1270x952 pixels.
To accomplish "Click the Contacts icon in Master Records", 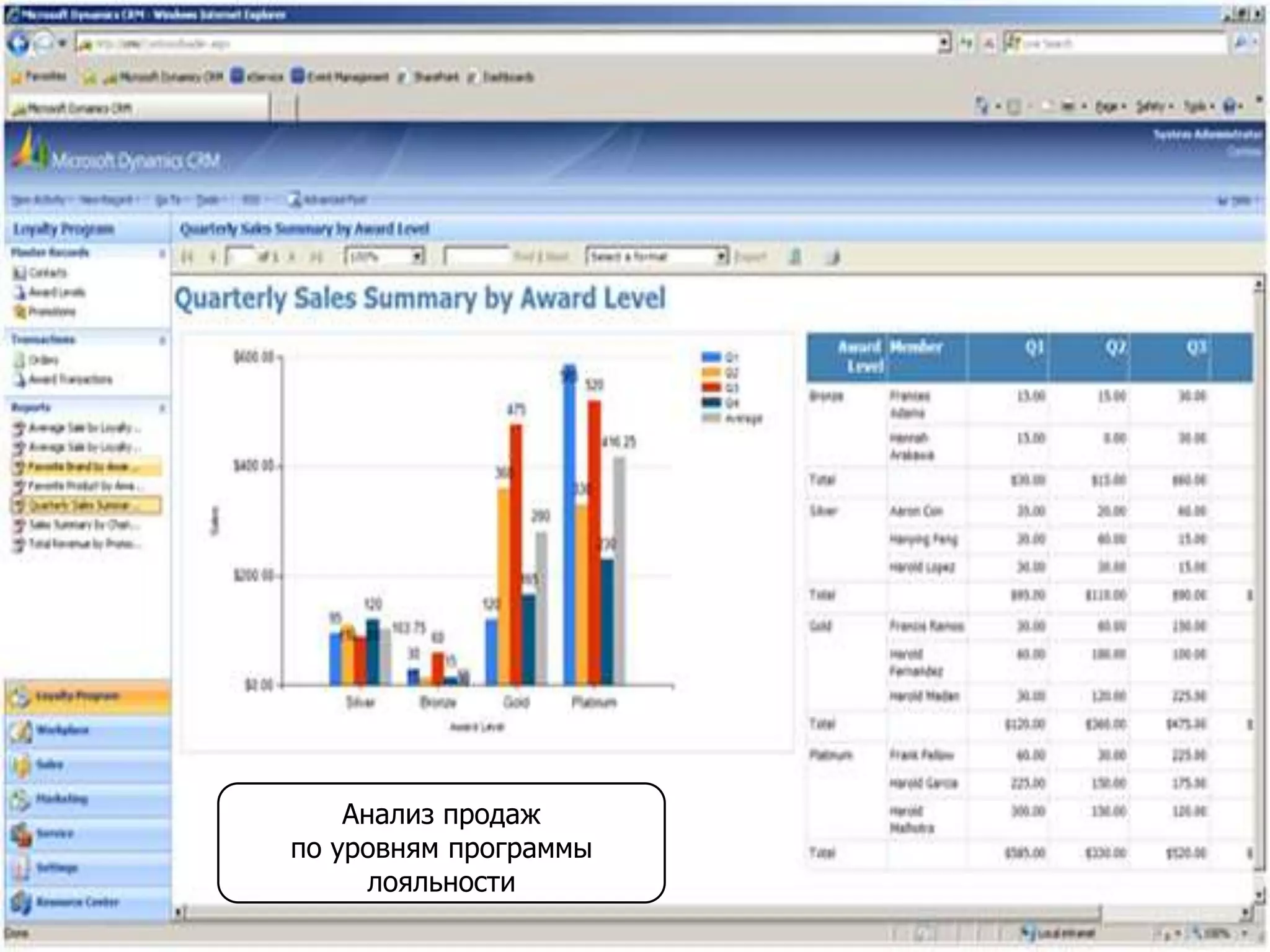I will 20,273.
